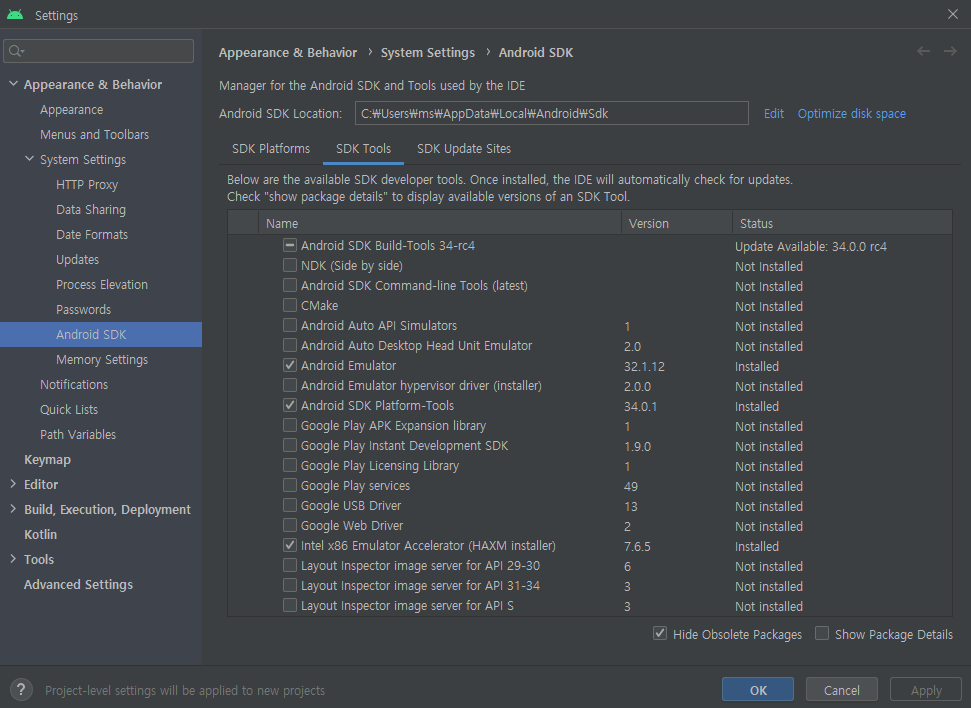Open Date Formats settings
This screenshot has width=971, height=708.
coord(92,235)
